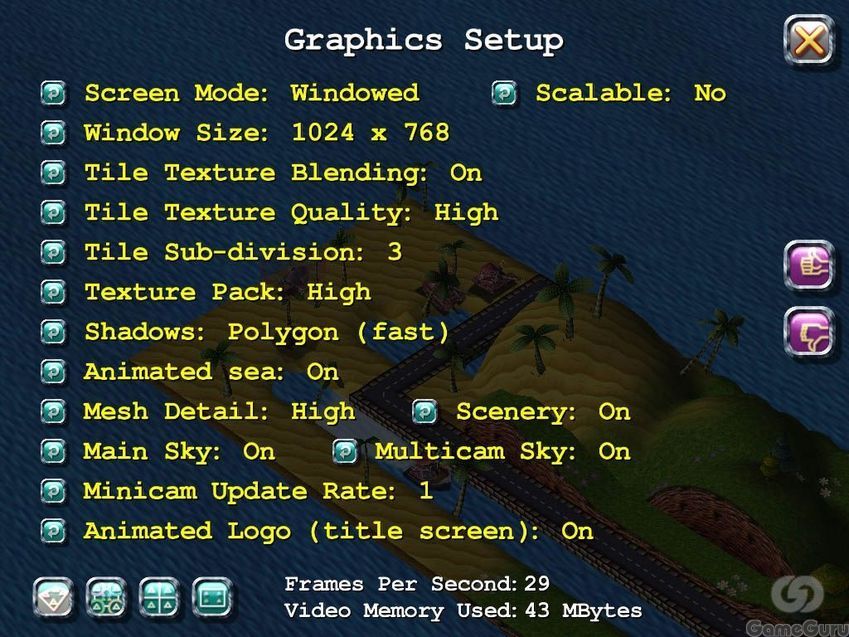
Task: Toggle the Multicam Sky setting
Action: click(x=345, y=451)
